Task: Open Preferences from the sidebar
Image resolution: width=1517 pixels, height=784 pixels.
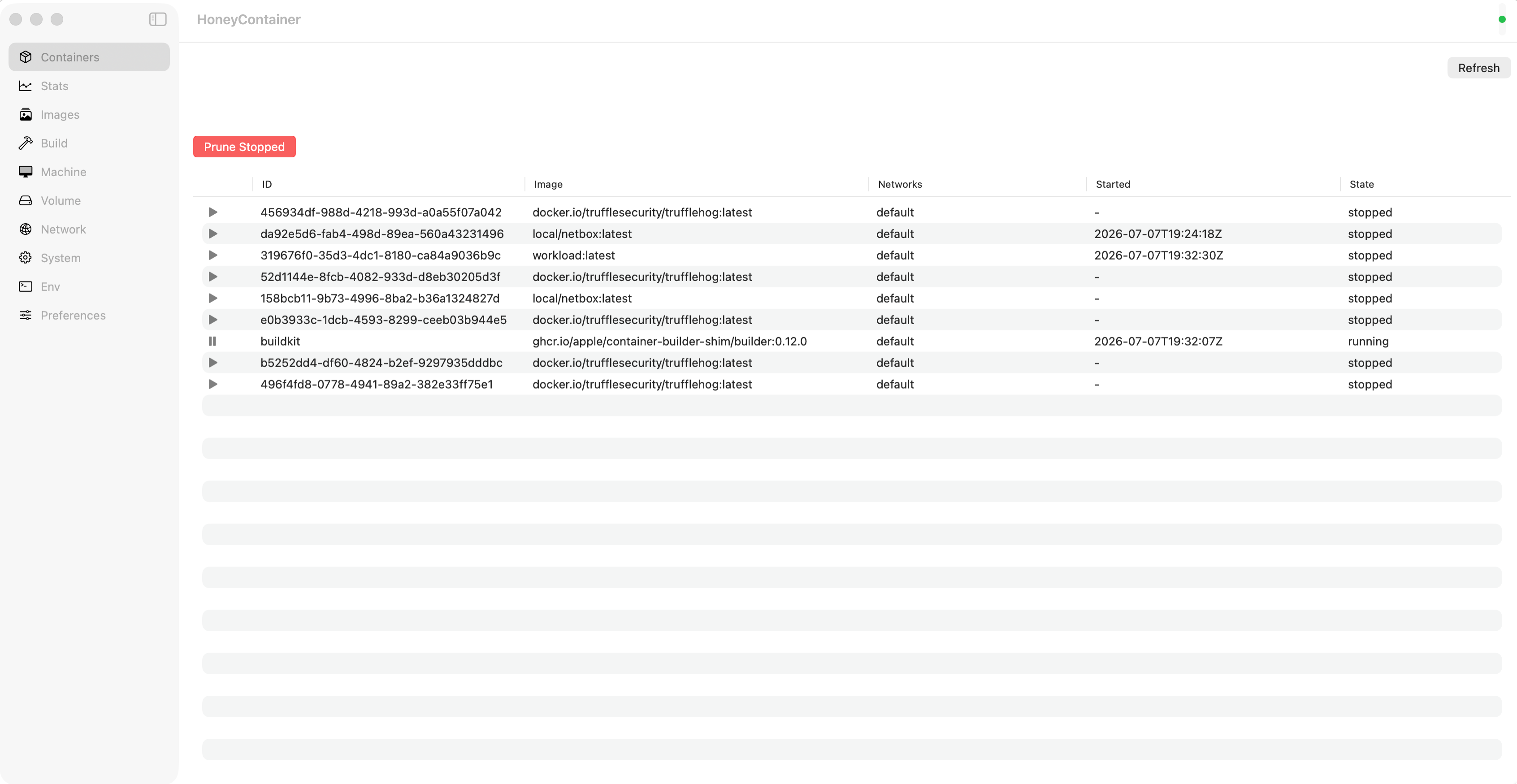Action: [89, 315]
